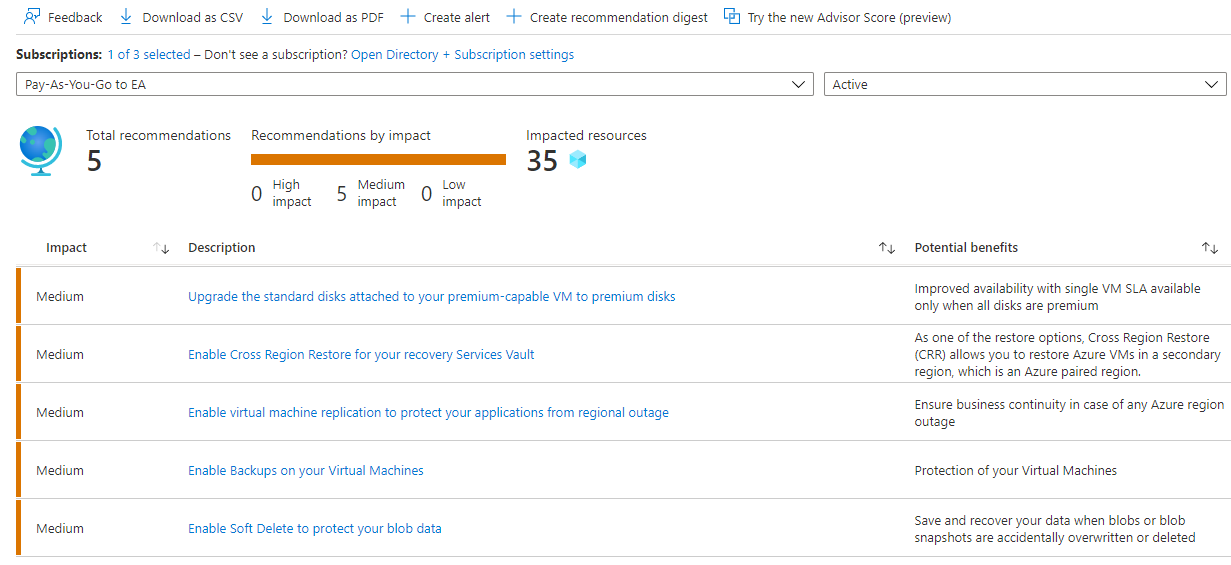
Task: Expand the Pay-As-You-Go to EA subscription dropdown
Action: [x=413, y=85]
